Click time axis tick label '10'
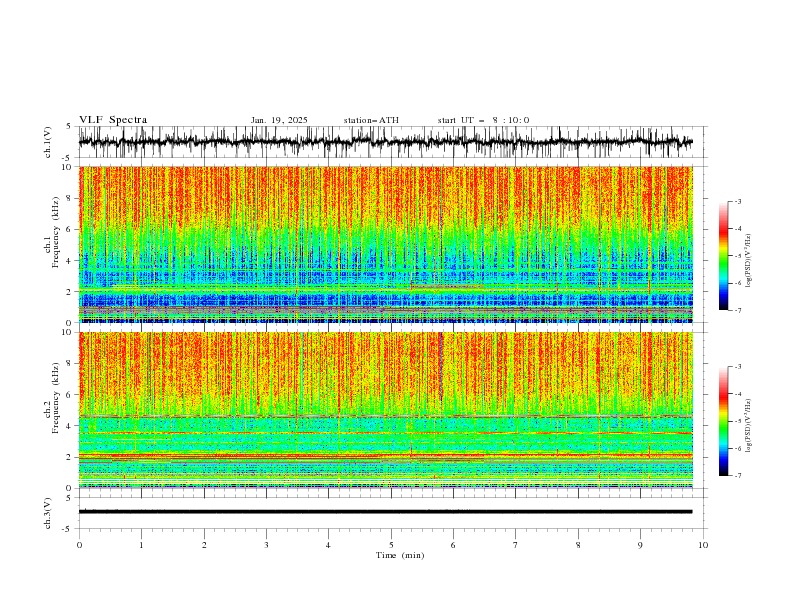This screenshot has width=792, height=612. 703,545
